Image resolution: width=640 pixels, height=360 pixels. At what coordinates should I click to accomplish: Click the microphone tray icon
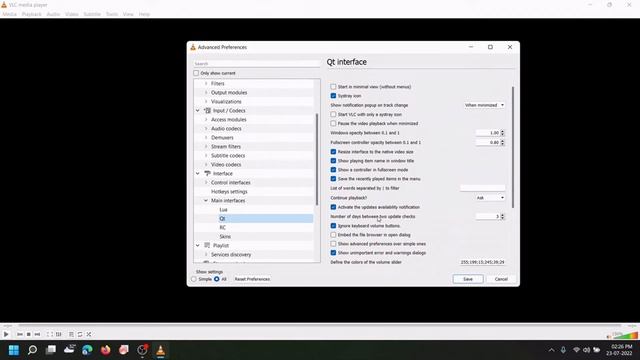[563, 350]
